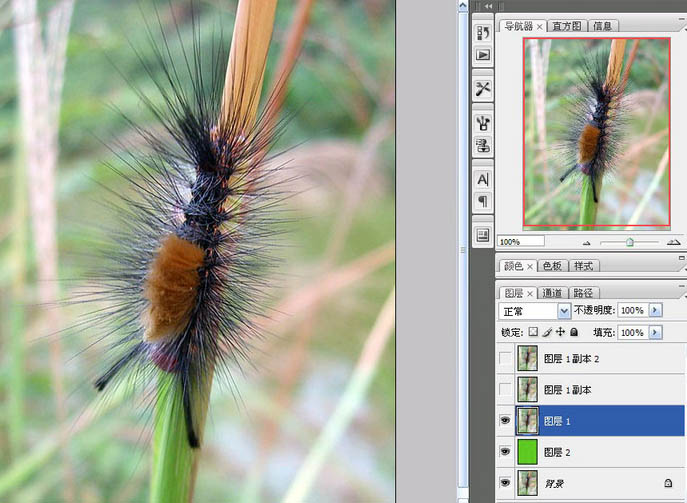Show the 图层 1 副本 2 layer

(x=505, y=359)
